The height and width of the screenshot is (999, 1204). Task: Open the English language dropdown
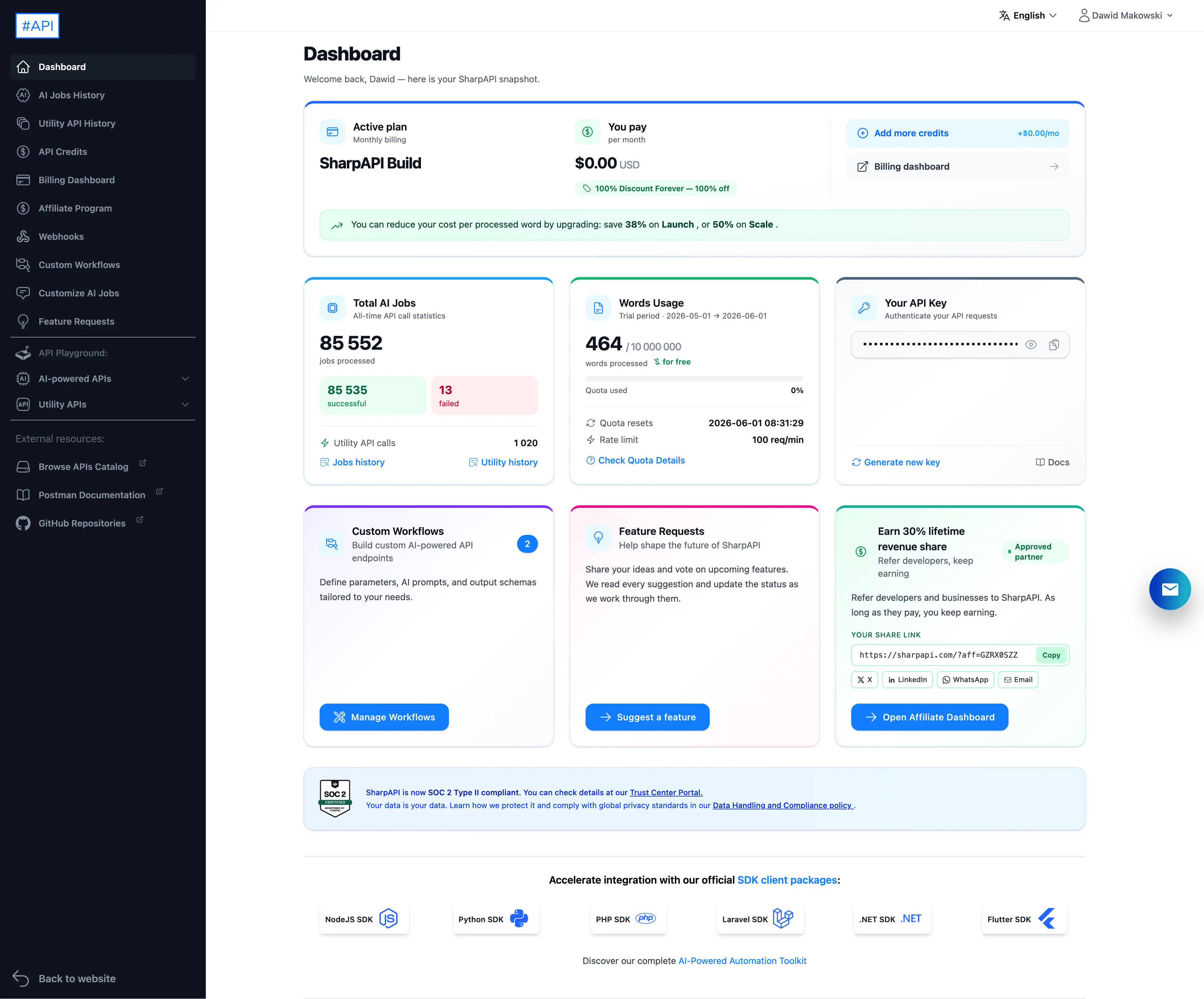click(x=1028, y=15)
